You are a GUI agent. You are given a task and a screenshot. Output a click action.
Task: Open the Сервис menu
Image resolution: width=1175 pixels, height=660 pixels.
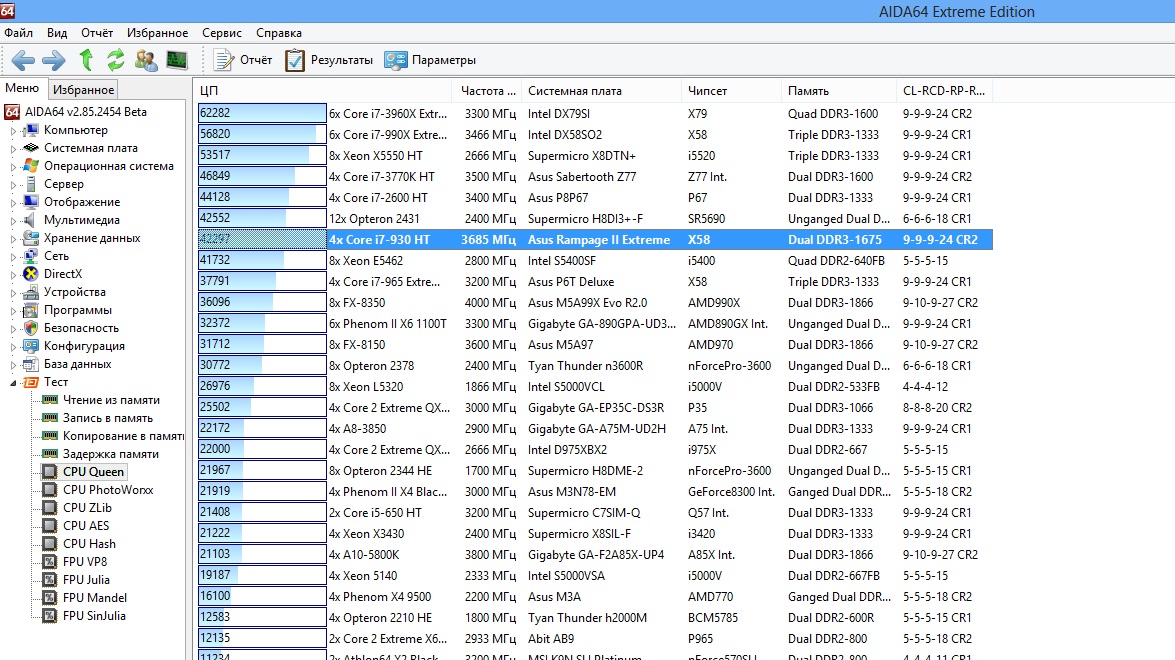coord(221,33)
